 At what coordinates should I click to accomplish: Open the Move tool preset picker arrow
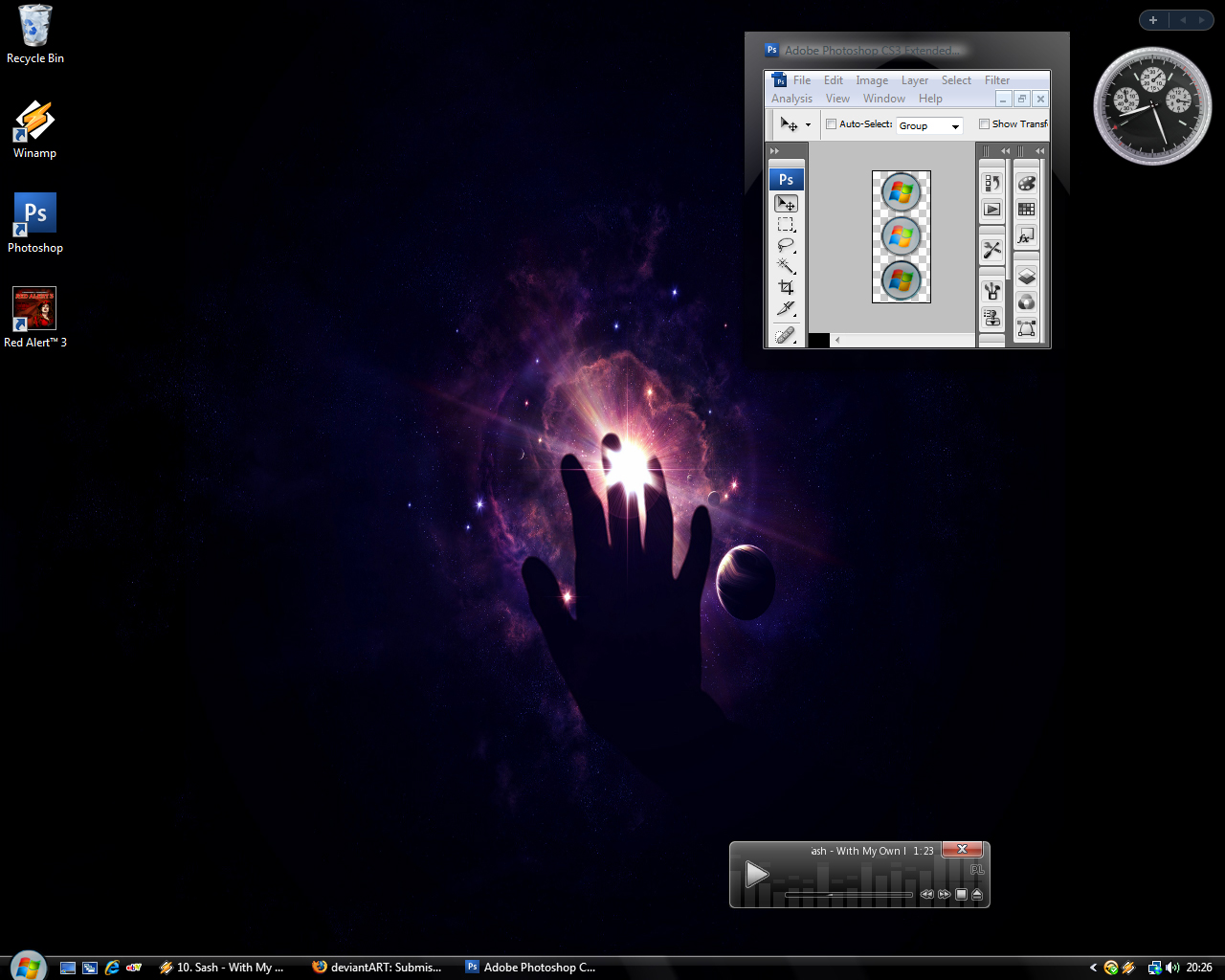[x=808, y=125]
